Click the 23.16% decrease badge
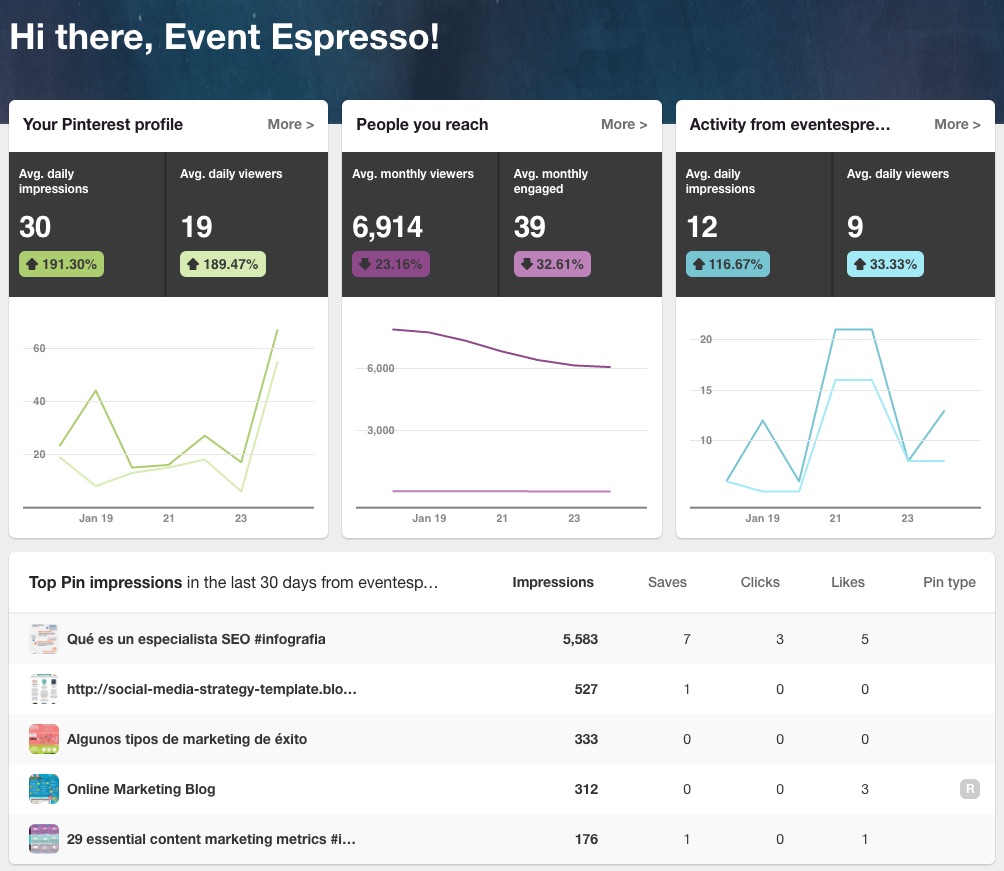The height and width of the screenshot is (871, 1004). pos(391,264)
